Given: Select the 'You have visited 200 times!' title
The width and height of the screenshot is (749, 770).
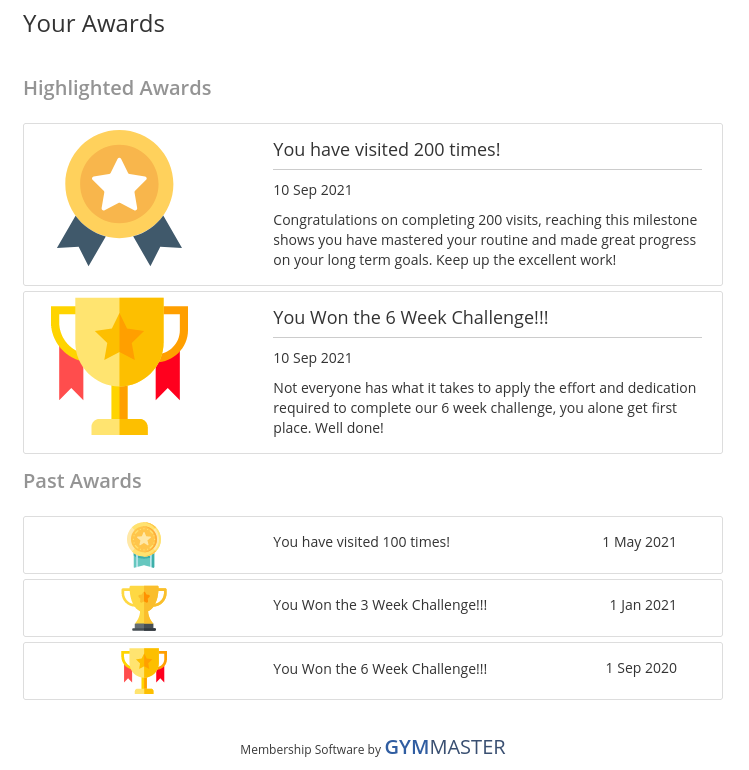Looking at the screenshot, I should 387,150.
